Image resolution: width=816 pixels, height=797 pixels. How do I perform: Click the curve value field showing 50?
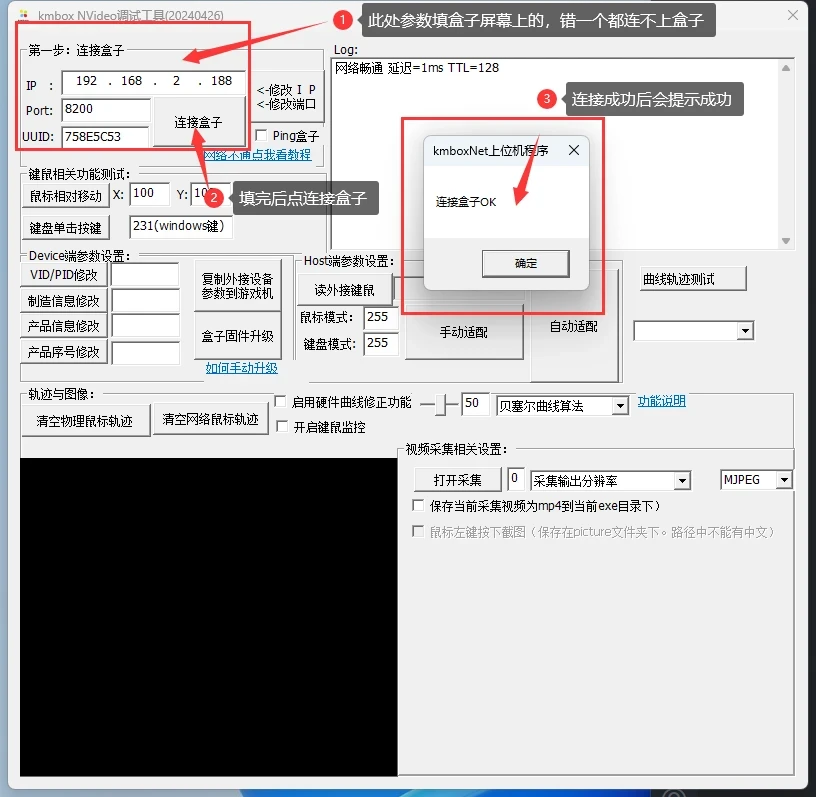click(x=475, y=403)
